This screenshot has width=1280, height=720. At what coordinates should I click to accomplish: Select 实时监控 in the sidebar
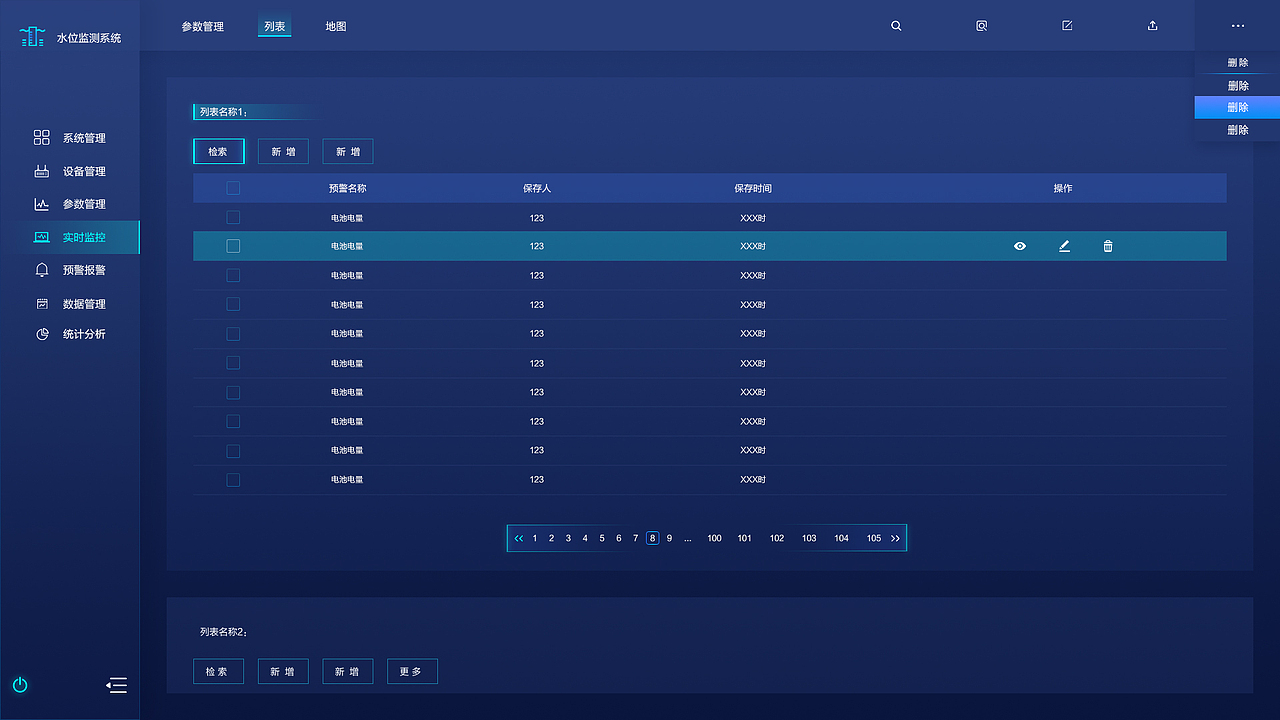(x=70, y=237)
